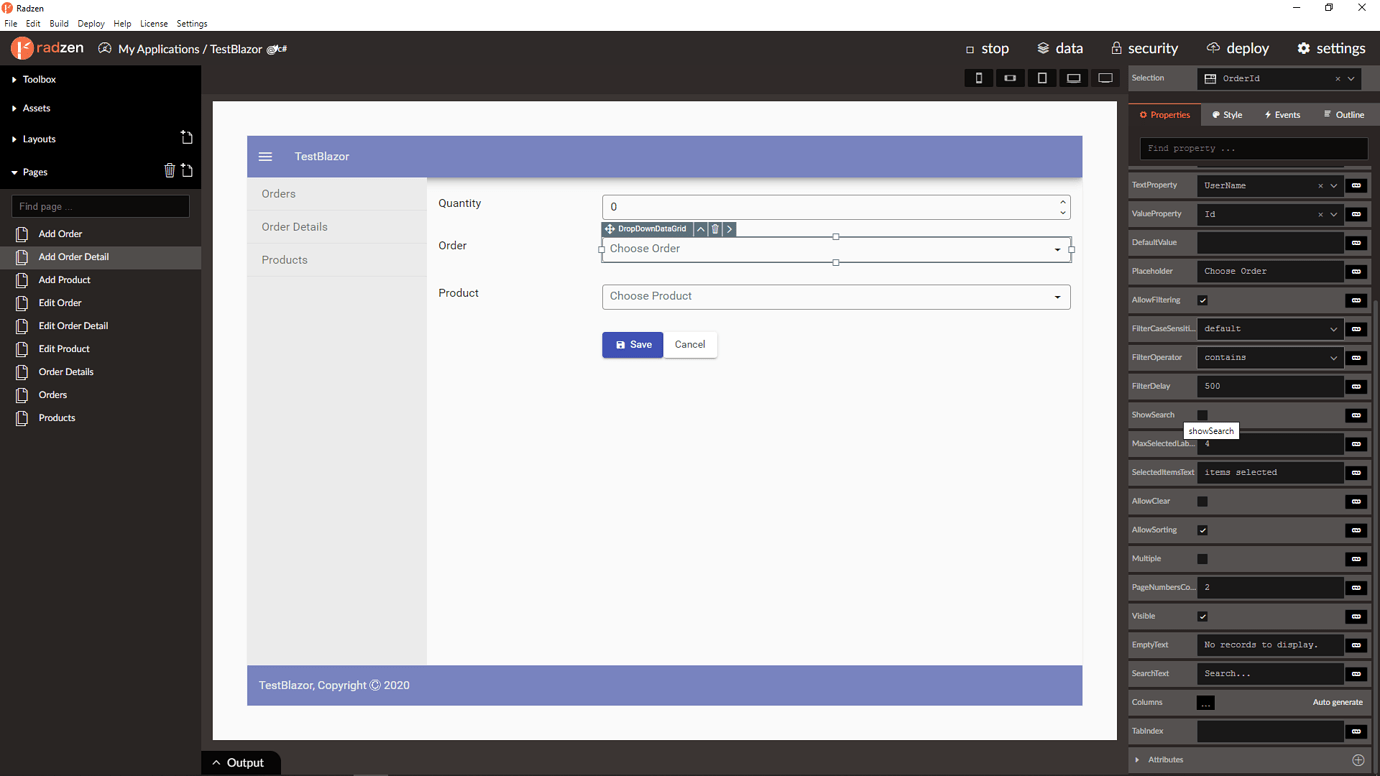Select parent via up arrow on DropDownDataGrid tag
1380x776 pixels.
point(701,229)
